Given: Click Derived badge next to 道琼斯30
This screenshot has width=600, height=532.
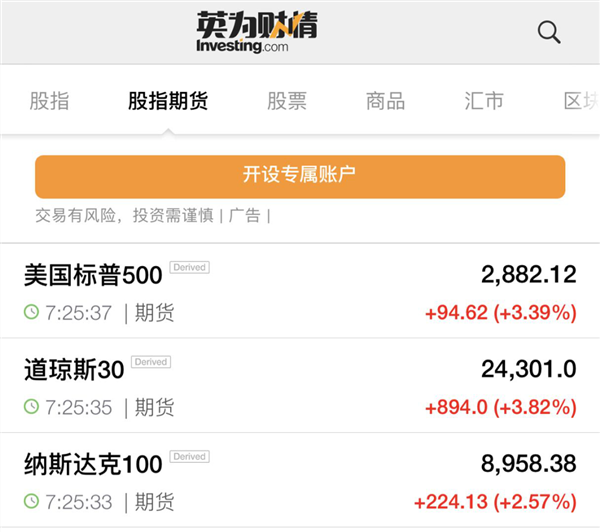Looking at the screenshot, I should (x=151, y=362).
